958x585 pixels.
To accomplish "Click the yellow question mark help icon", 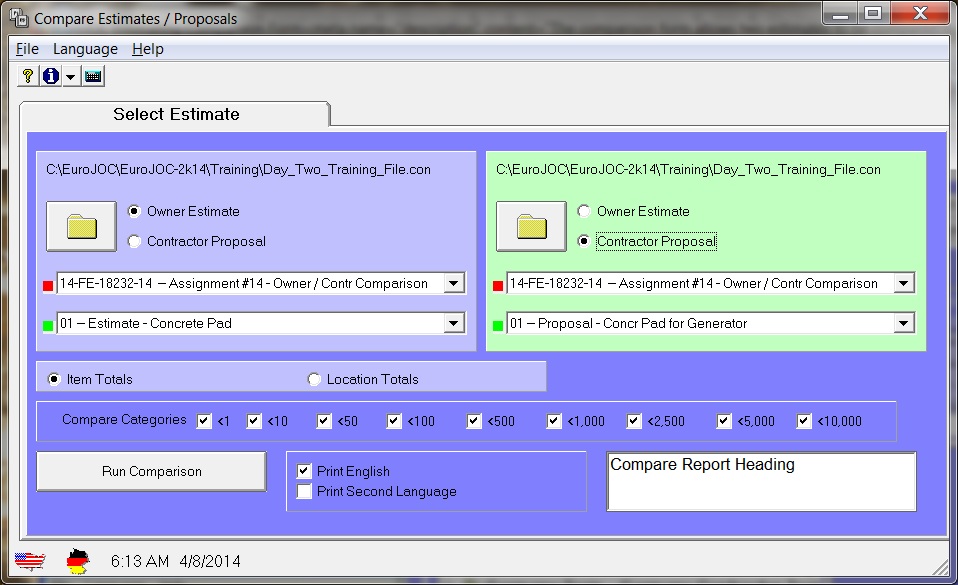I will tap(27, 76).
